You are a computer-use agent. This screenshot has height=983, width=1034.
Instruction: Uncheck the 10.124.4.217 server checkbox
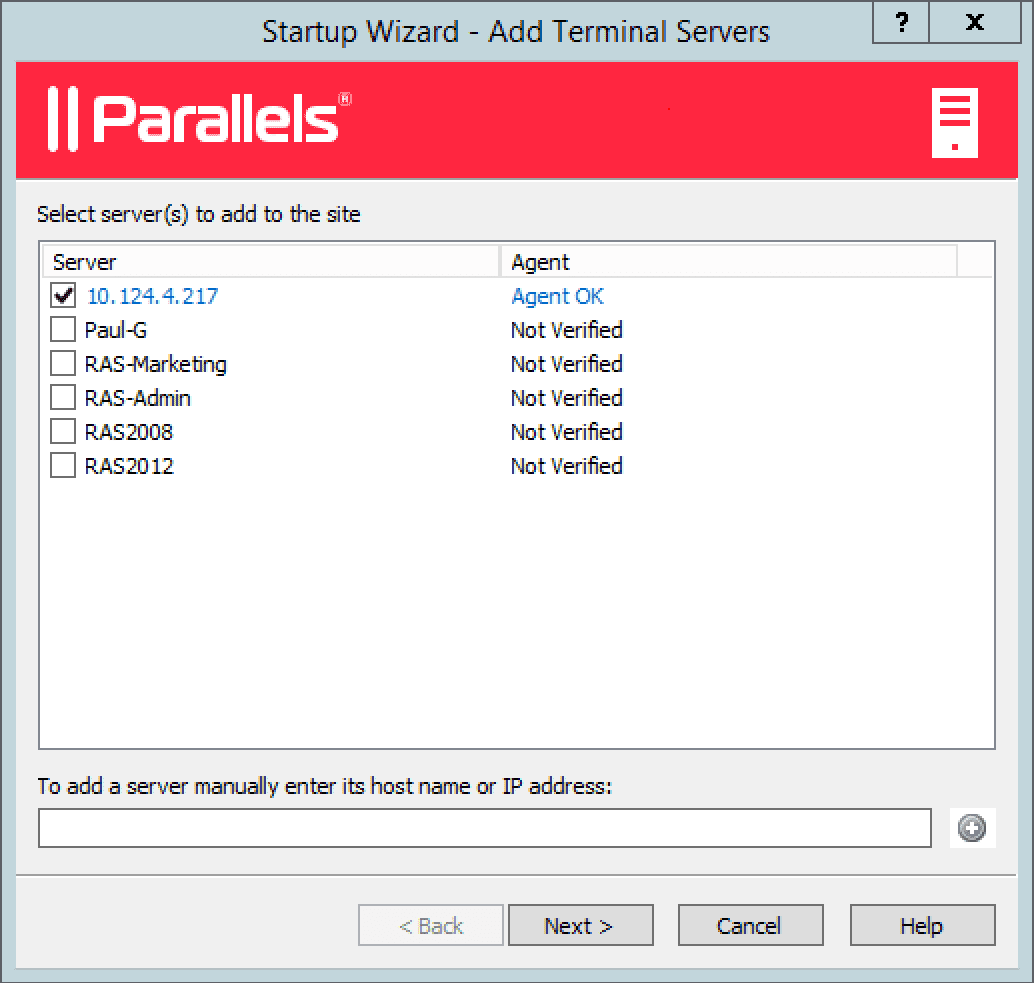tap(63, 296)
